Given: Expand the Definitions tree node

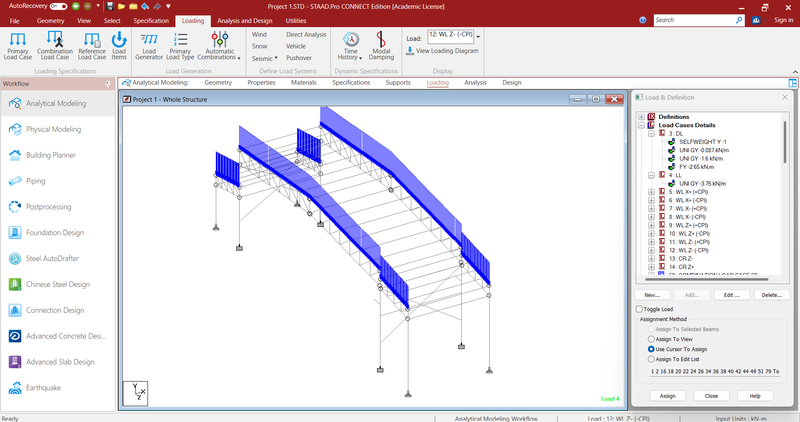Looking at the screenshot, I should 641,117.
